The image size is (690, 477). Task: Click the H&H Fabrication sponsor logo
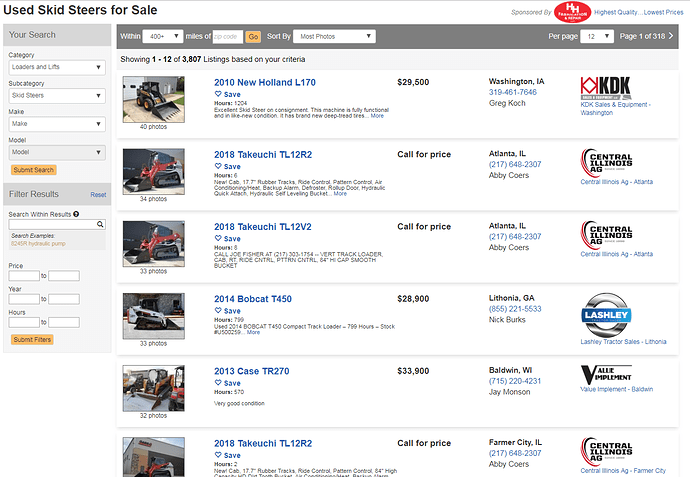(x=572, y=12)
